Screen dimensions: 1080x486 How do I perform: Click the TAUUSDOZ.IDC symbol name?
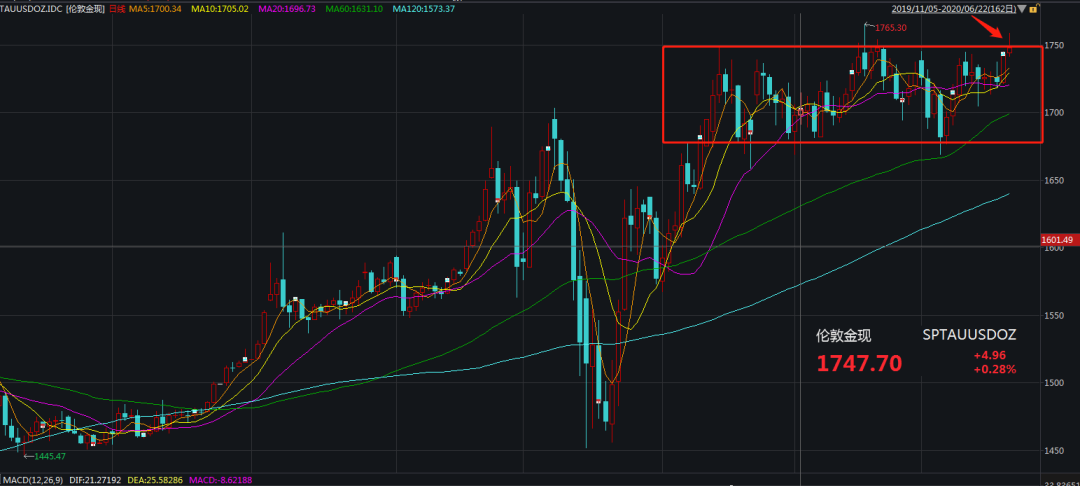point(32,8)
